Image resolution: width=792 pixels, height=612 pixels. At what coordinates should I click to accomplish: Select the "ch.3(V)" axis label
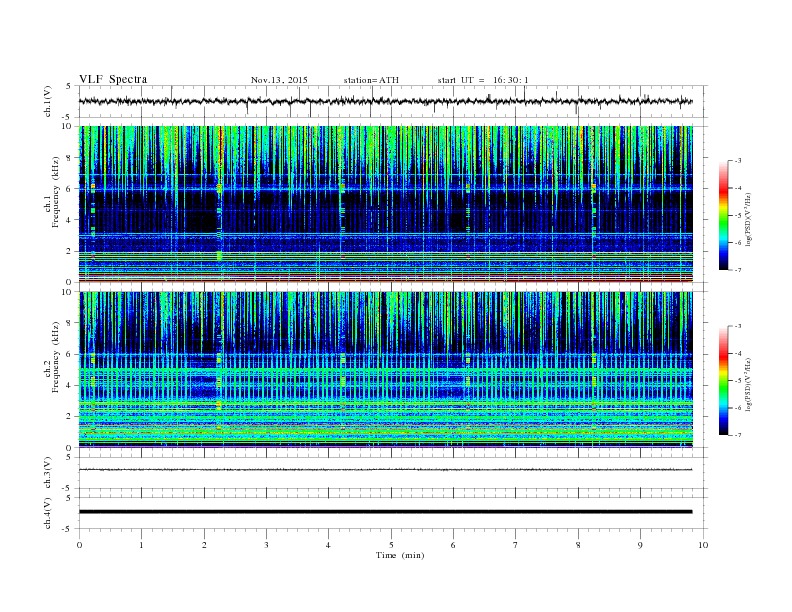click(48, 473)
